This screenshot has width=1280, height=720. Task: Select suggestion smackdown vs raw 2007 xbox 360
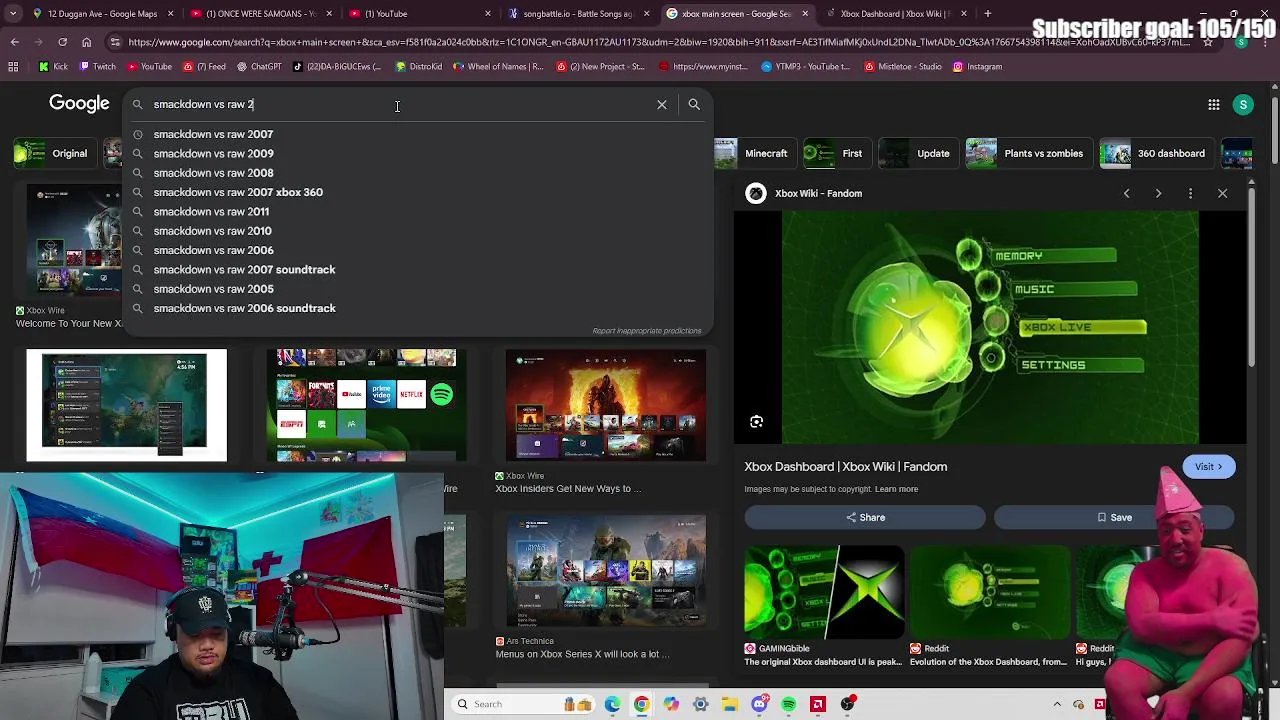pos(418,192)
